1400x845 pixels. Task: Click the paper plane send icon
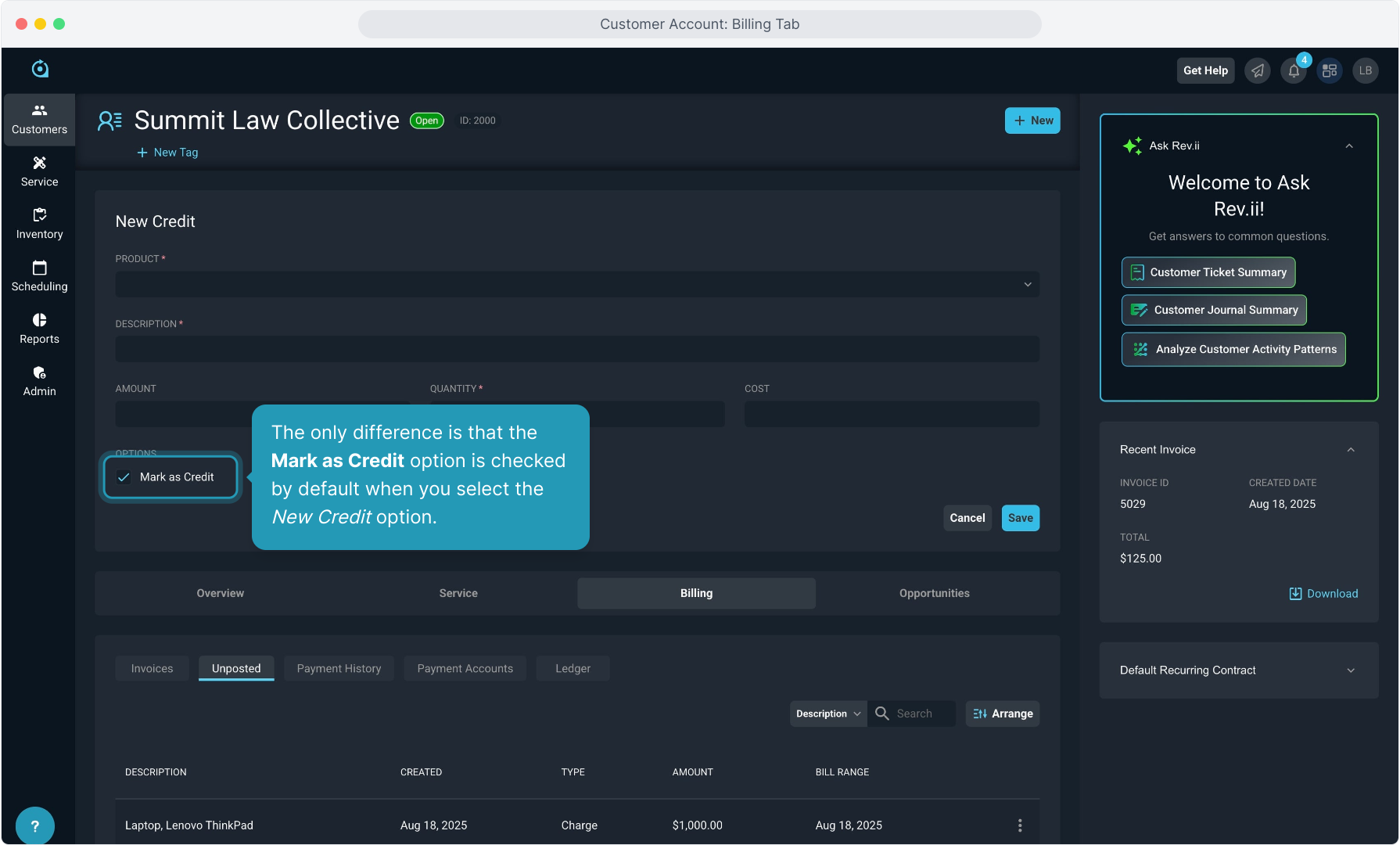(1258, 70)
